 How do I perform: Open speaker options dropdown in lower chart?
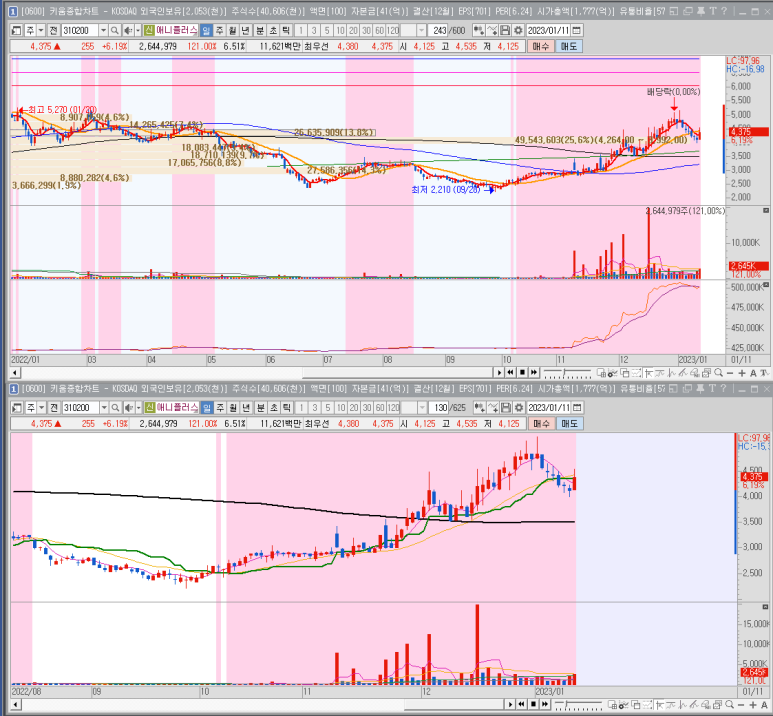tap(138, 408)
